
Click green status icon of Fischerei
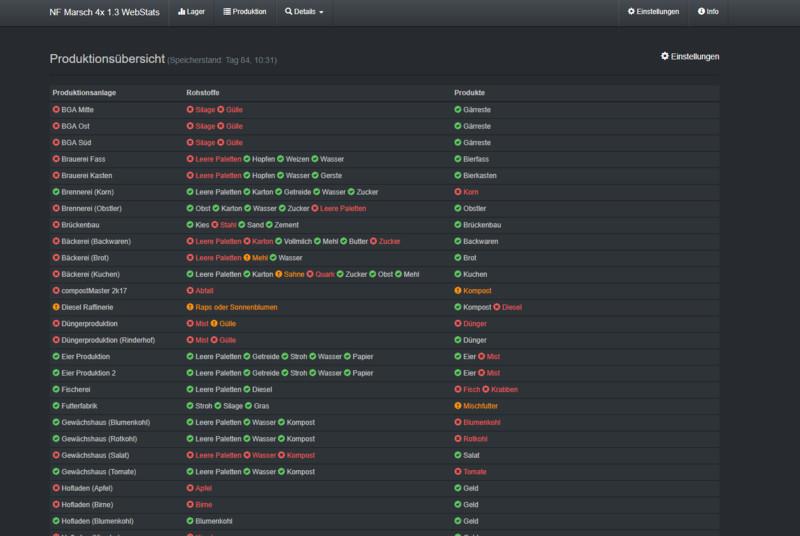pyautogui.click(x=56, y=389)
